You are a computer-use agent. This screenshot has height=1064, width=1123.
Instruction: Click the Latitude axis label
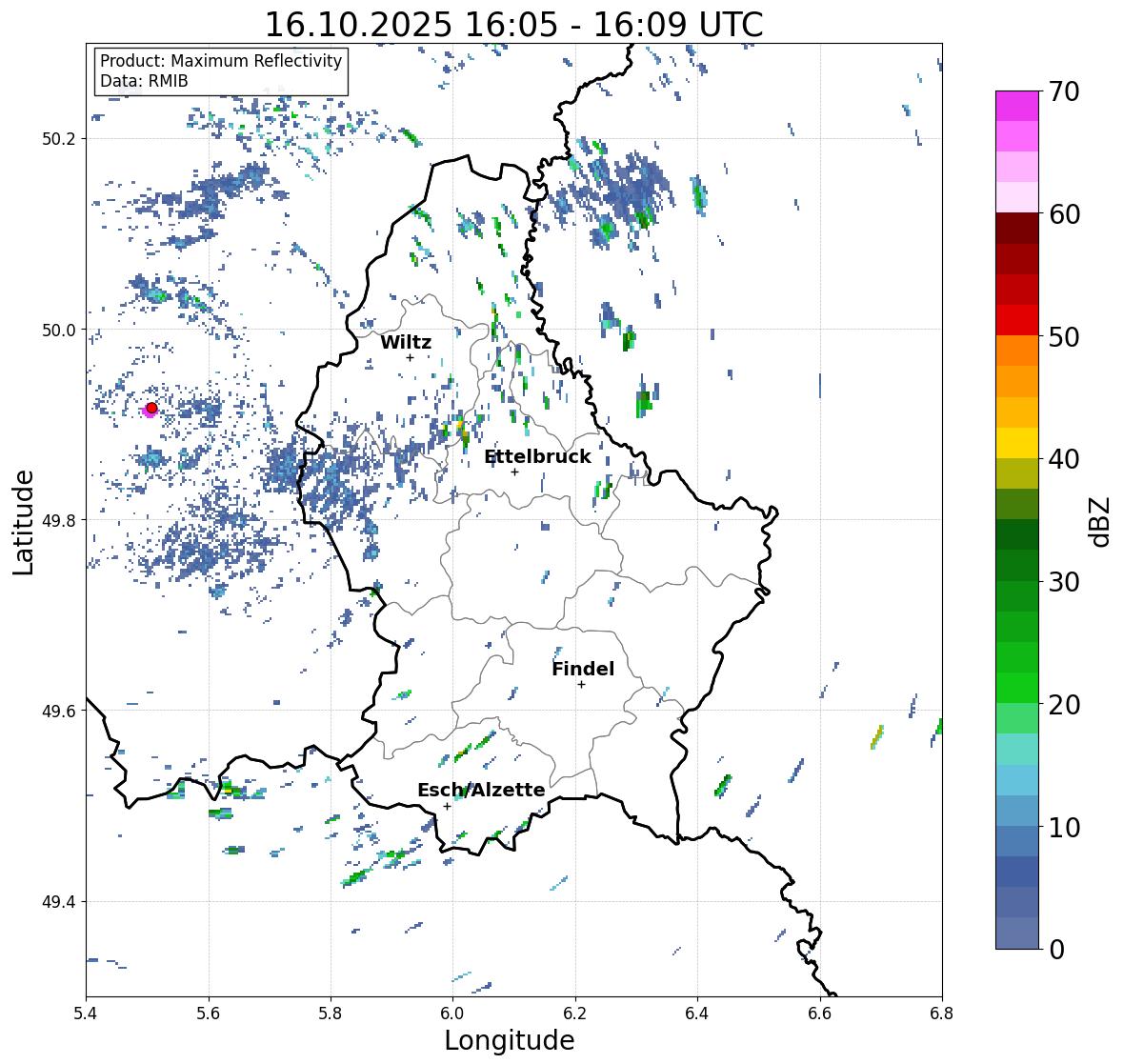(x=23, y=522)
